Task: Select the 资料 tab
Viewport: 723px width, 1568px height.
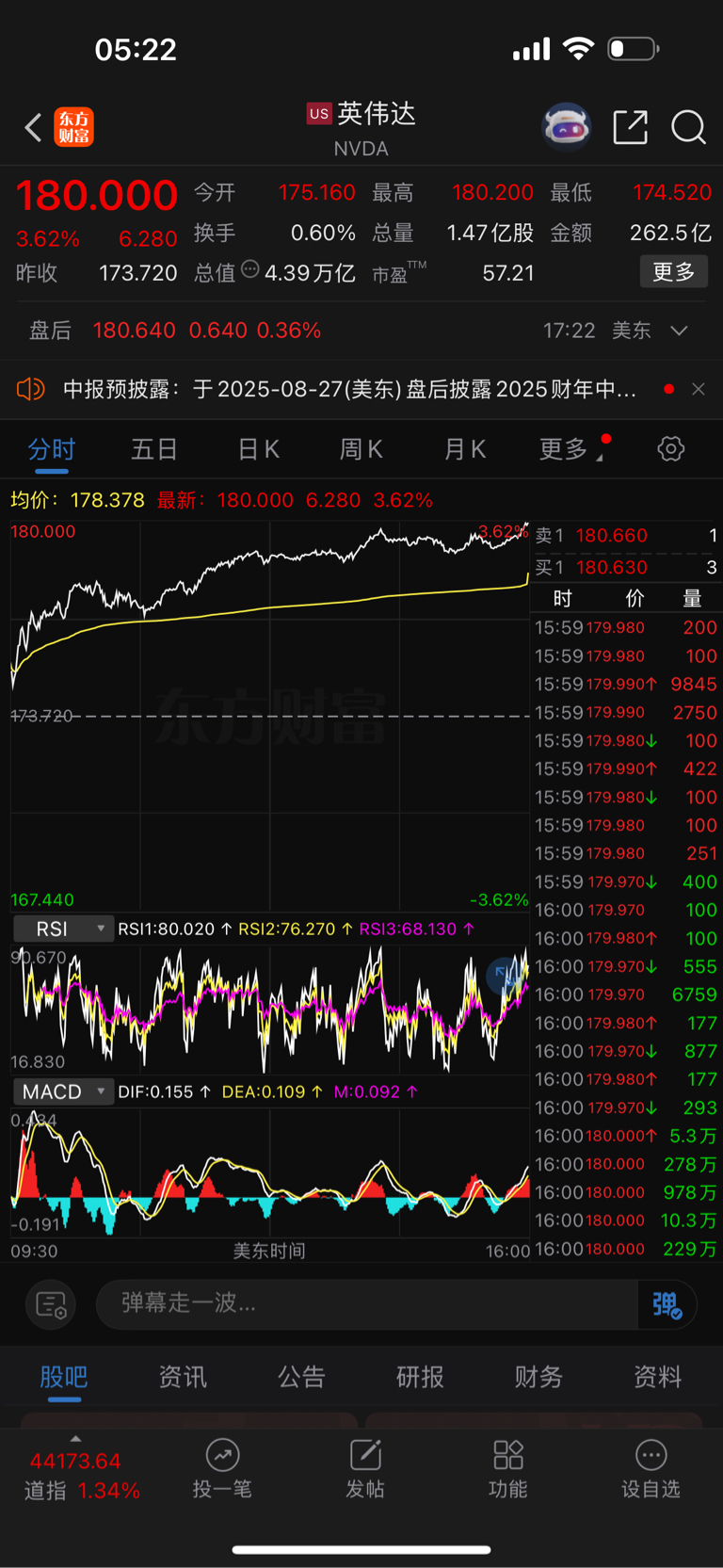Action: [x=657, y=1377]
